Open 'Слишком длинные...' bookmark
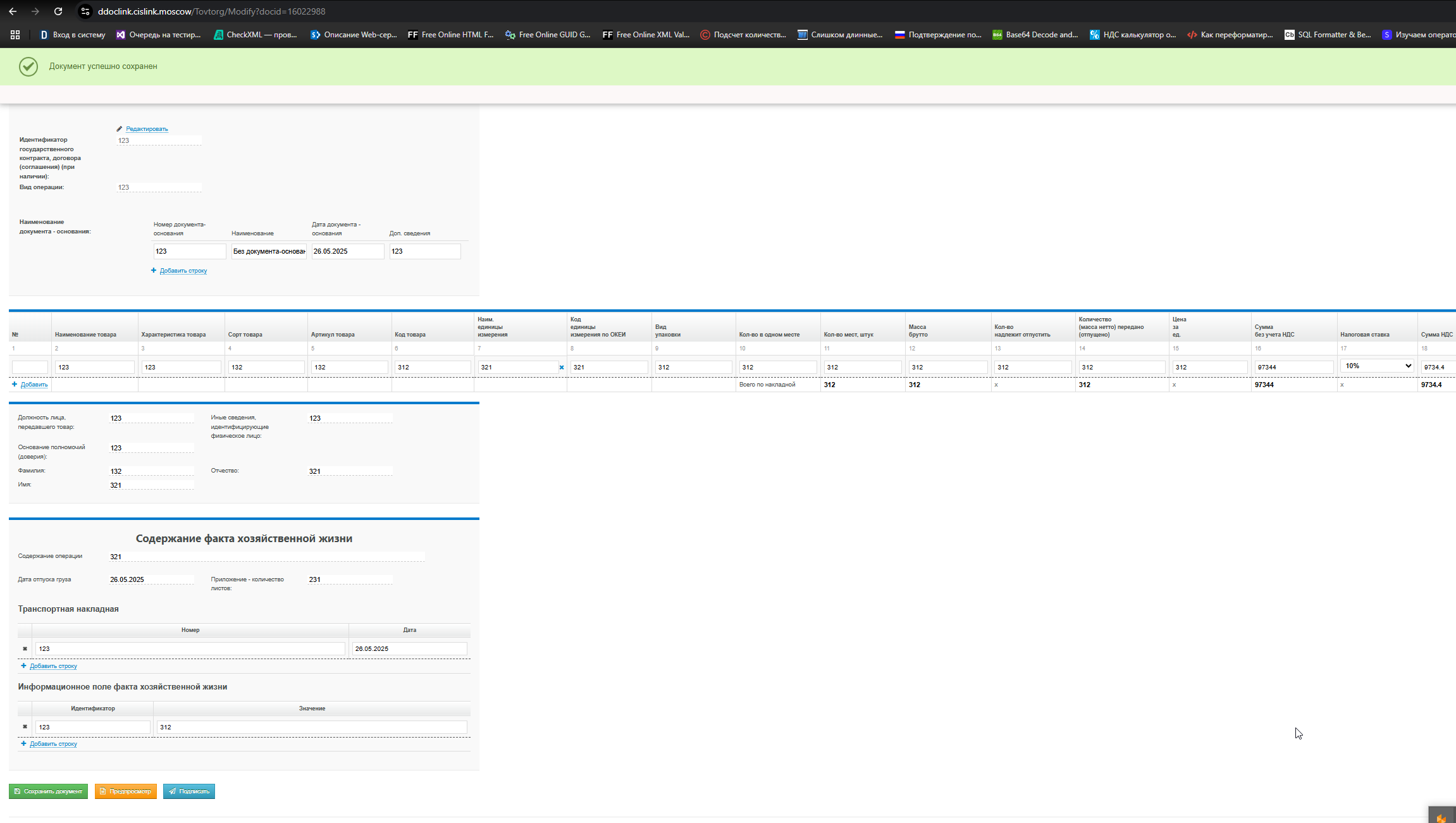The height and width of the screenshot is (823, 1456). click(840, 35)
